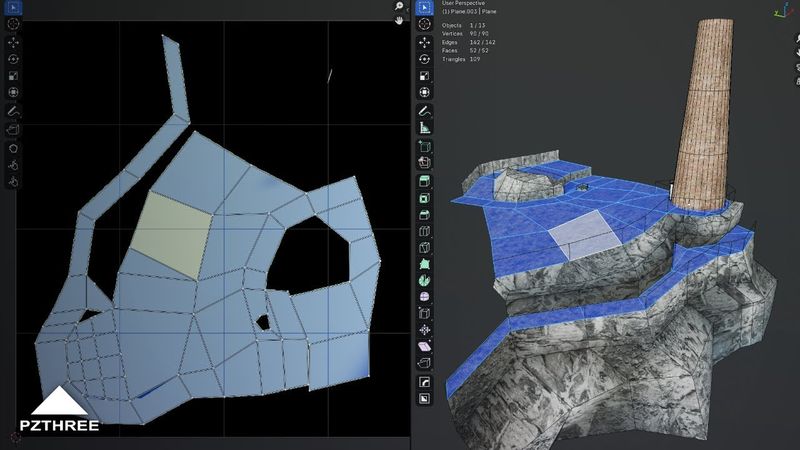The width and height of the screenshot is (800, 450).
Task: Select the 3D viewport Scale tool
Action: 424,75
